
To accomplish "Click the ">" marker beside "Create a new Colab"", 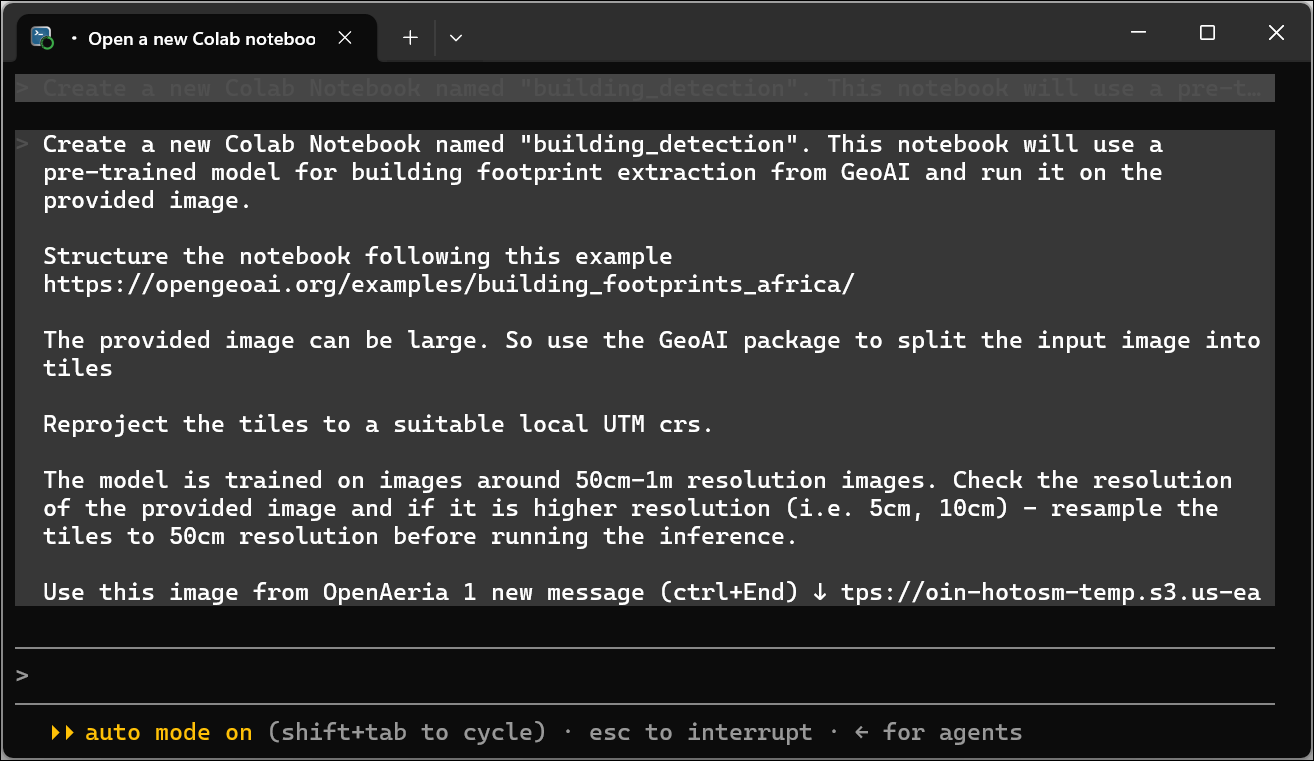I will pos(22,144).
